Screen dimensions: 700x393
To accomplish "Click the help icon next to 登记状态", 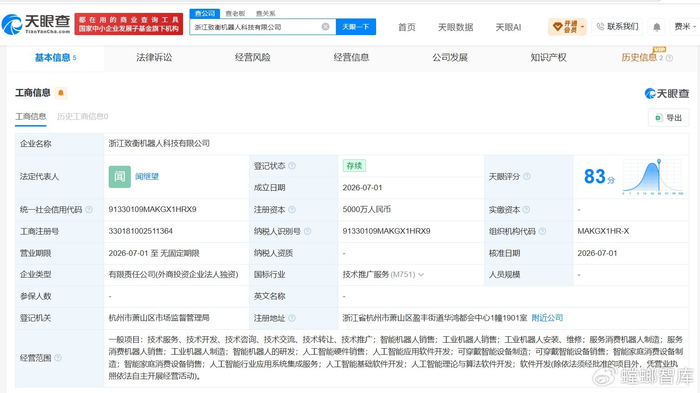I will [292, 166].
